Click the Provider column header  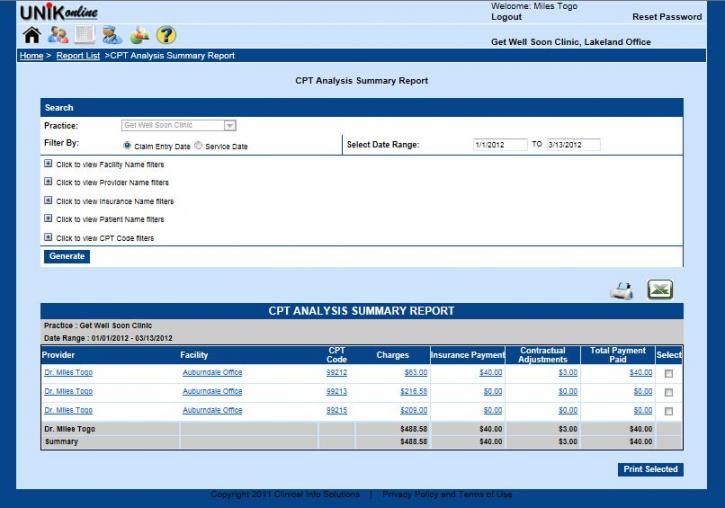(x=58, y=355)
